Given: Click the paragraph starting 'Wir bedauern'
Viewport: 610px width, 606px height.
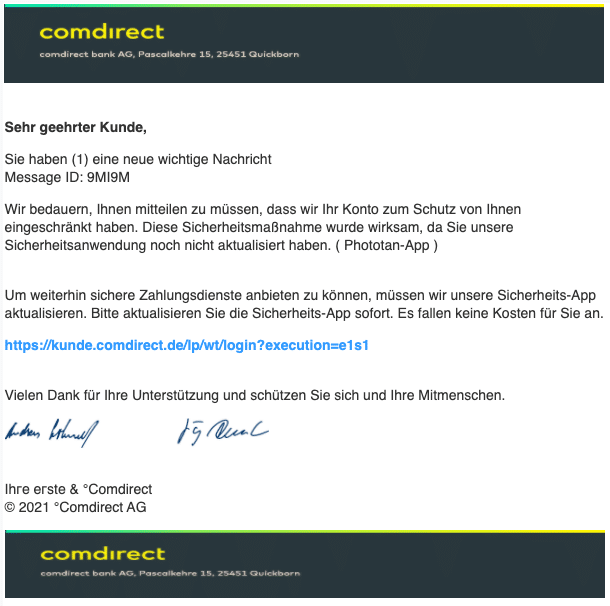Looking at the screenshot, I should tap(263, 228).
